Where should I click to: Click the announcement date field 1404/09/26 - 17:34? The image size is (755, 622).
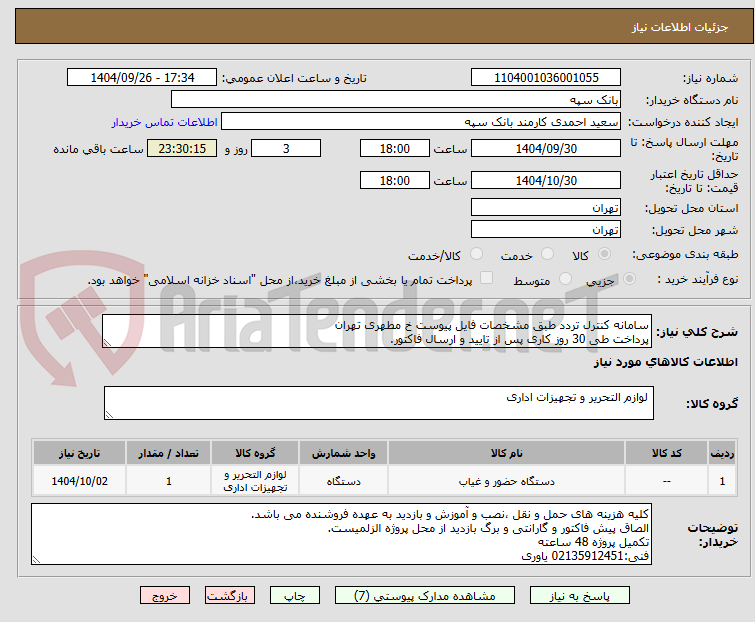pos(142,78)
